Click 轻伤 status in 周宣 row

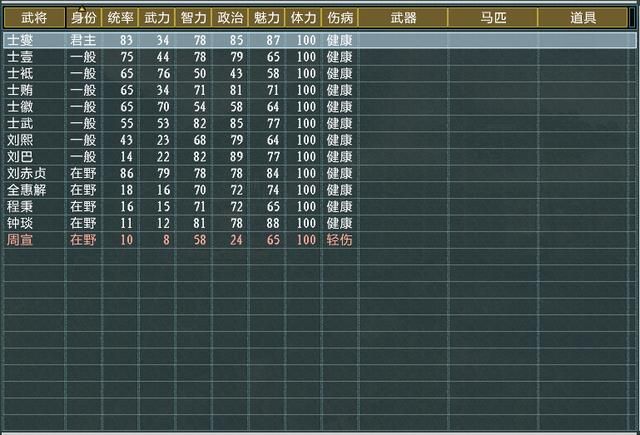click(x=339, y=240)
